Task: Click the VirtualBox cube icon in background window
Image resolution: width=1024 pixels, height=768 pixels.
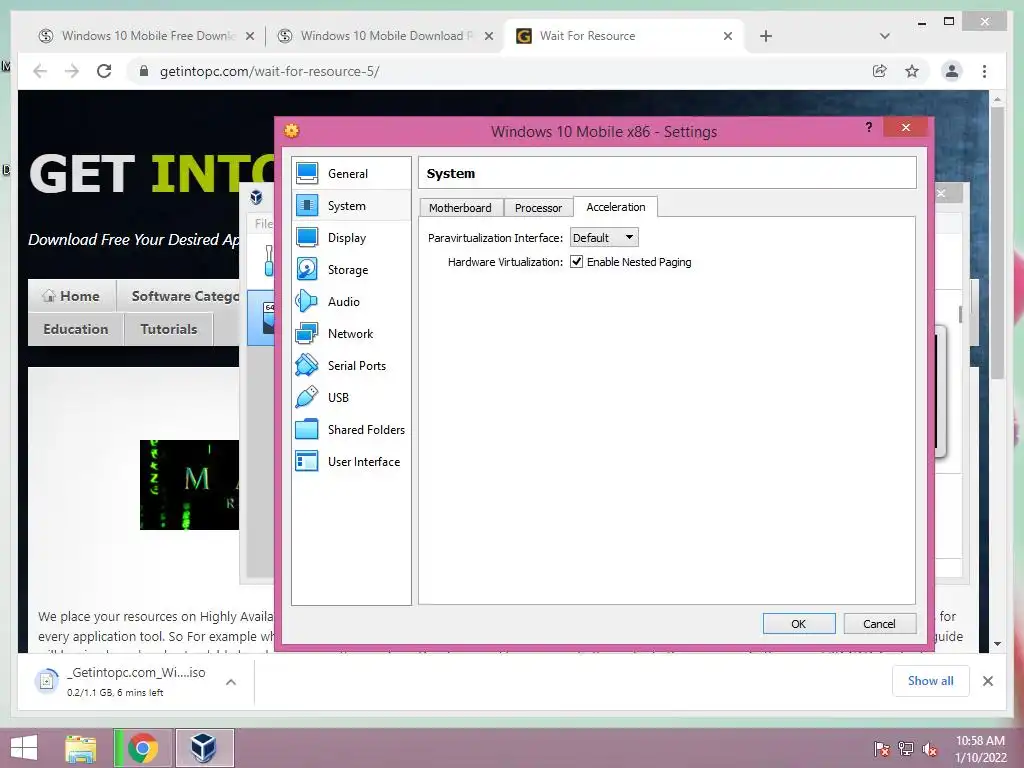Action: coord(257,197)
